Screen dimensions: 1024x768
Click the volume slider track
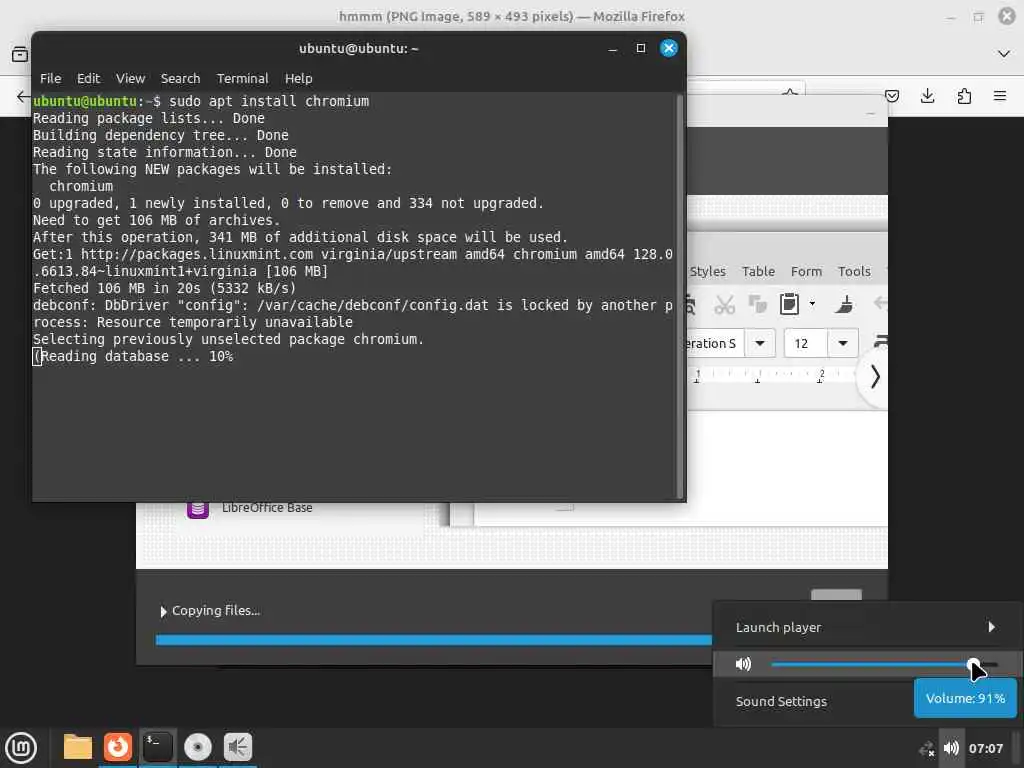click(884, 664)
